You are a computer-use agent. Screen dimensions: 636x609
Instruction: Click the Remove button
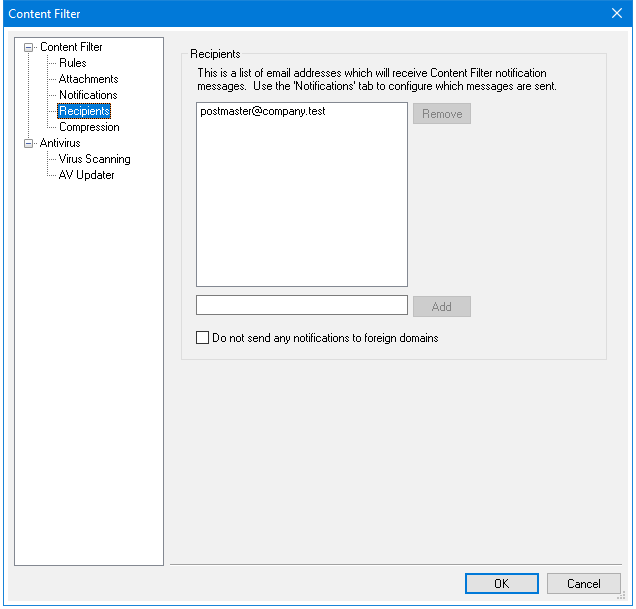441,114
